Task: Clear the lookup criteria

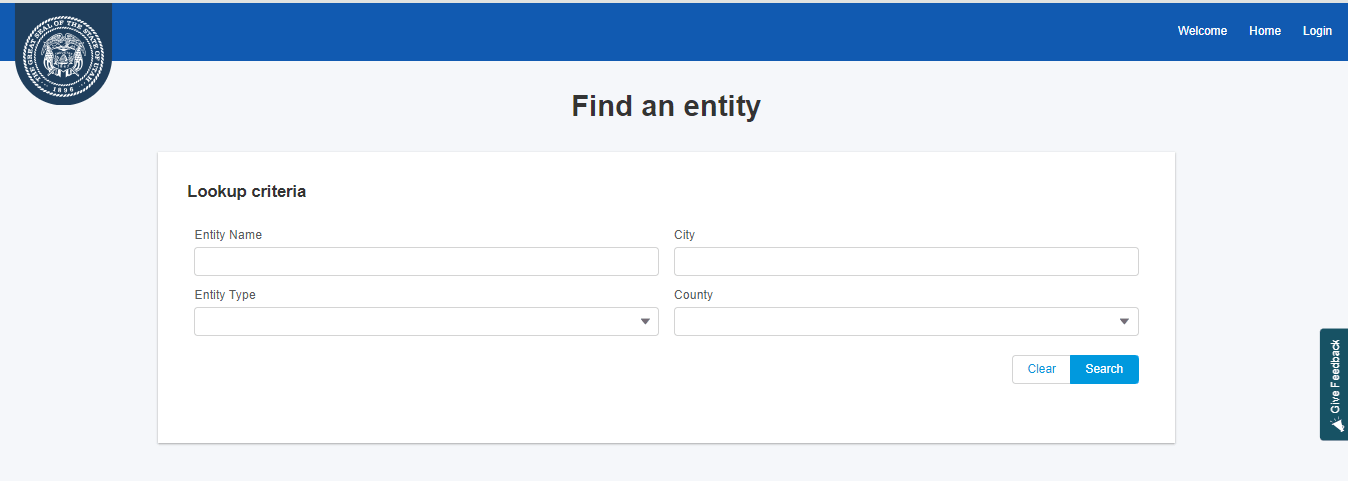Action: point(1041,369)
